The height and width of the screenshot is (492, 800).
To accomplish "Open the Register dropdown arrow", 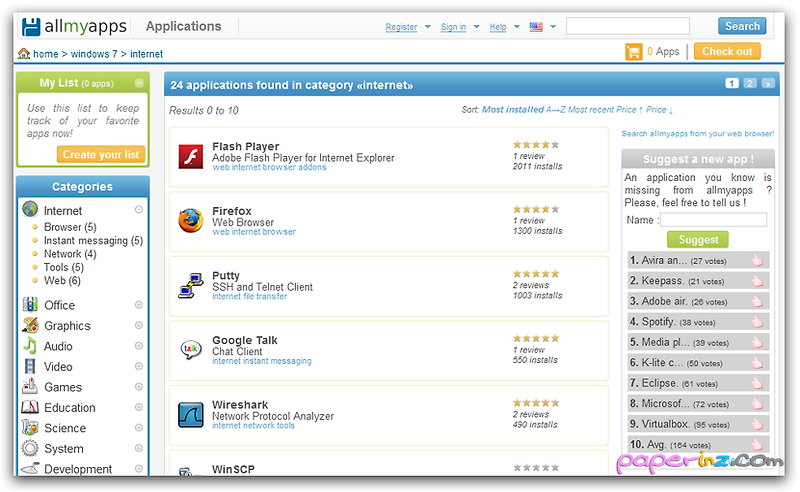I will pyautogui.click(x=428, y=27).
